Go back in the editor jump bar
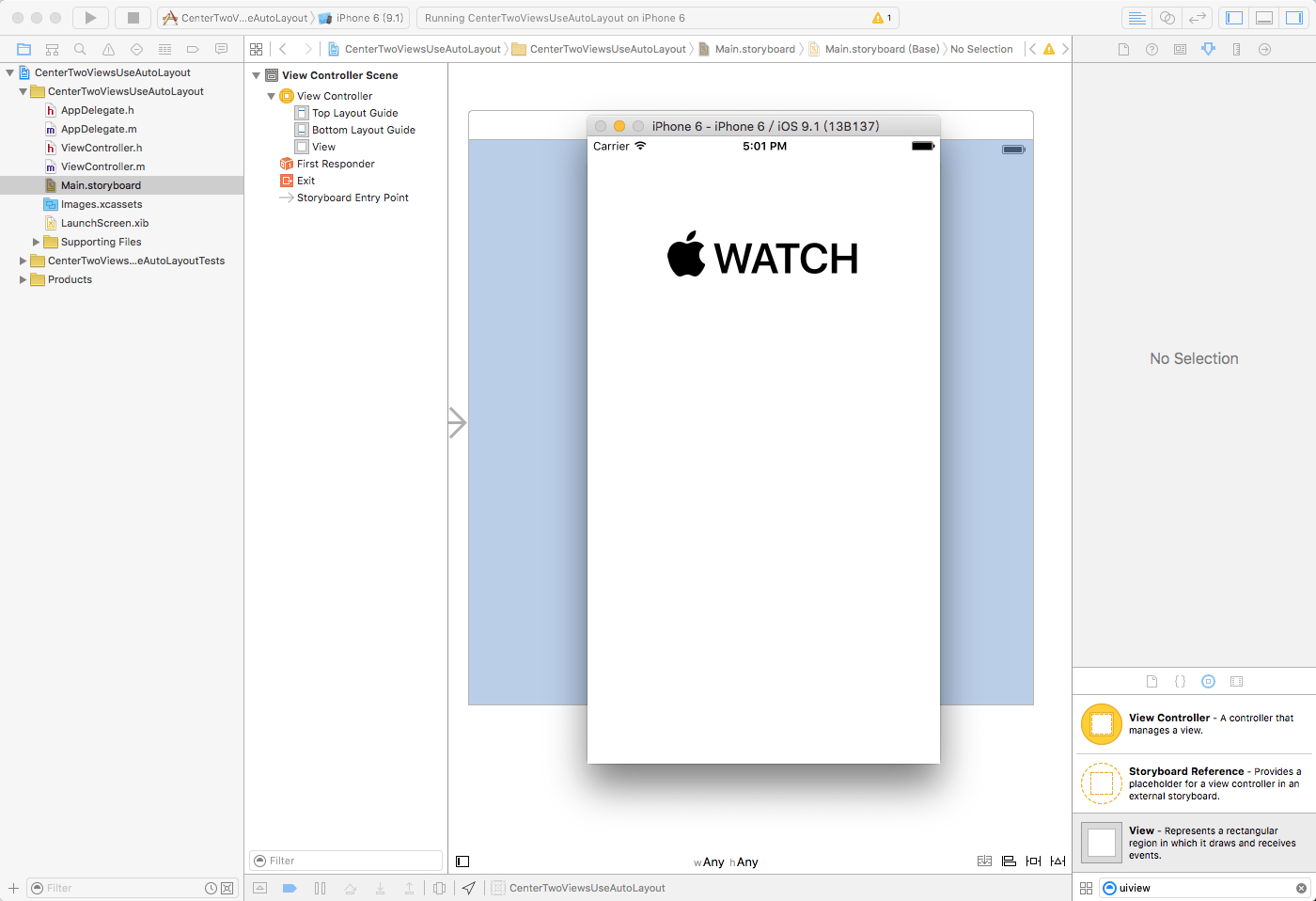The image size is (1316, 901). [x=283, y=49]
